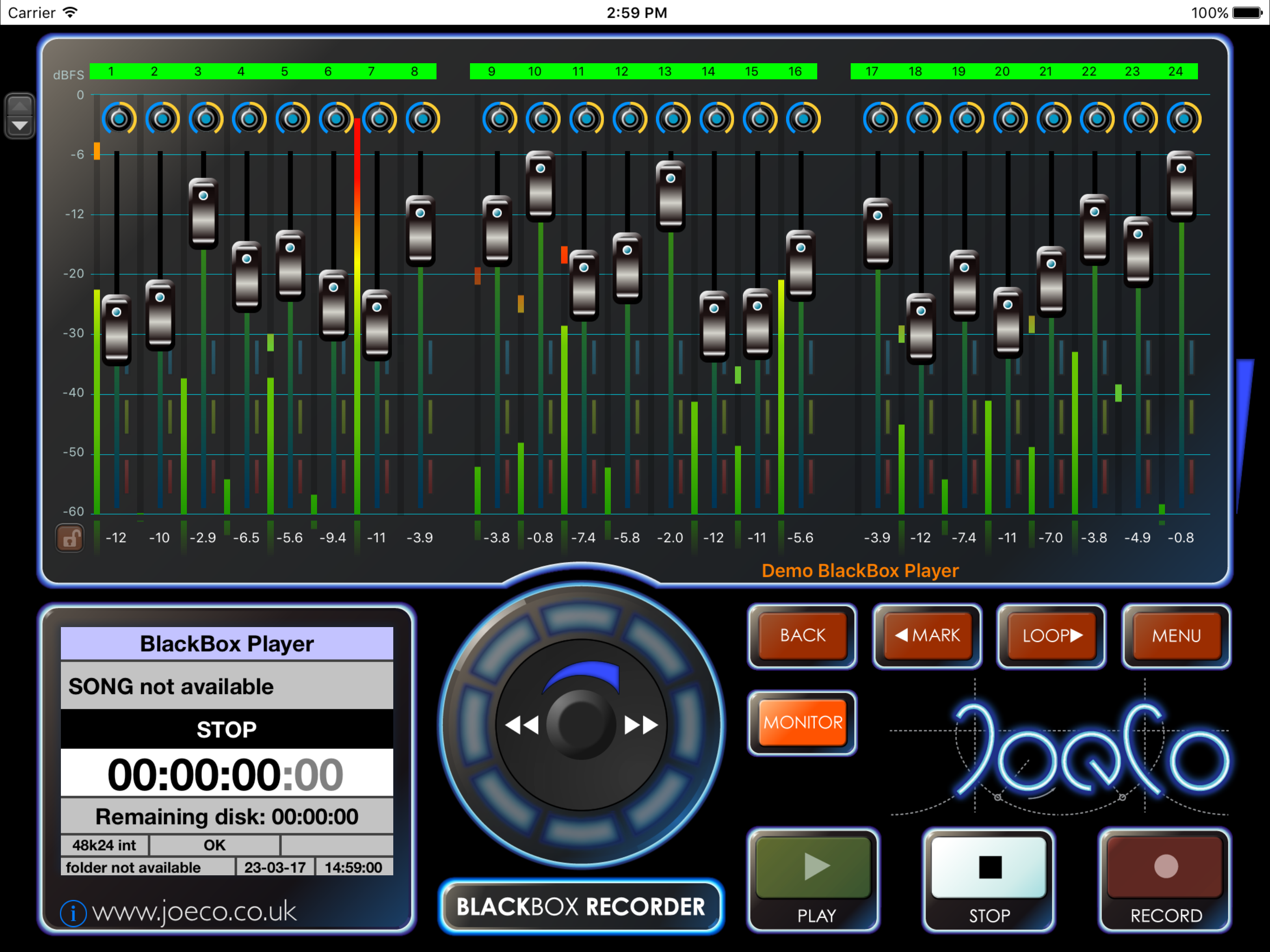Click the pan knob for channel 23
Image resolution: width=1270 pixels, height=952 pixels.
coord(1140,119)
